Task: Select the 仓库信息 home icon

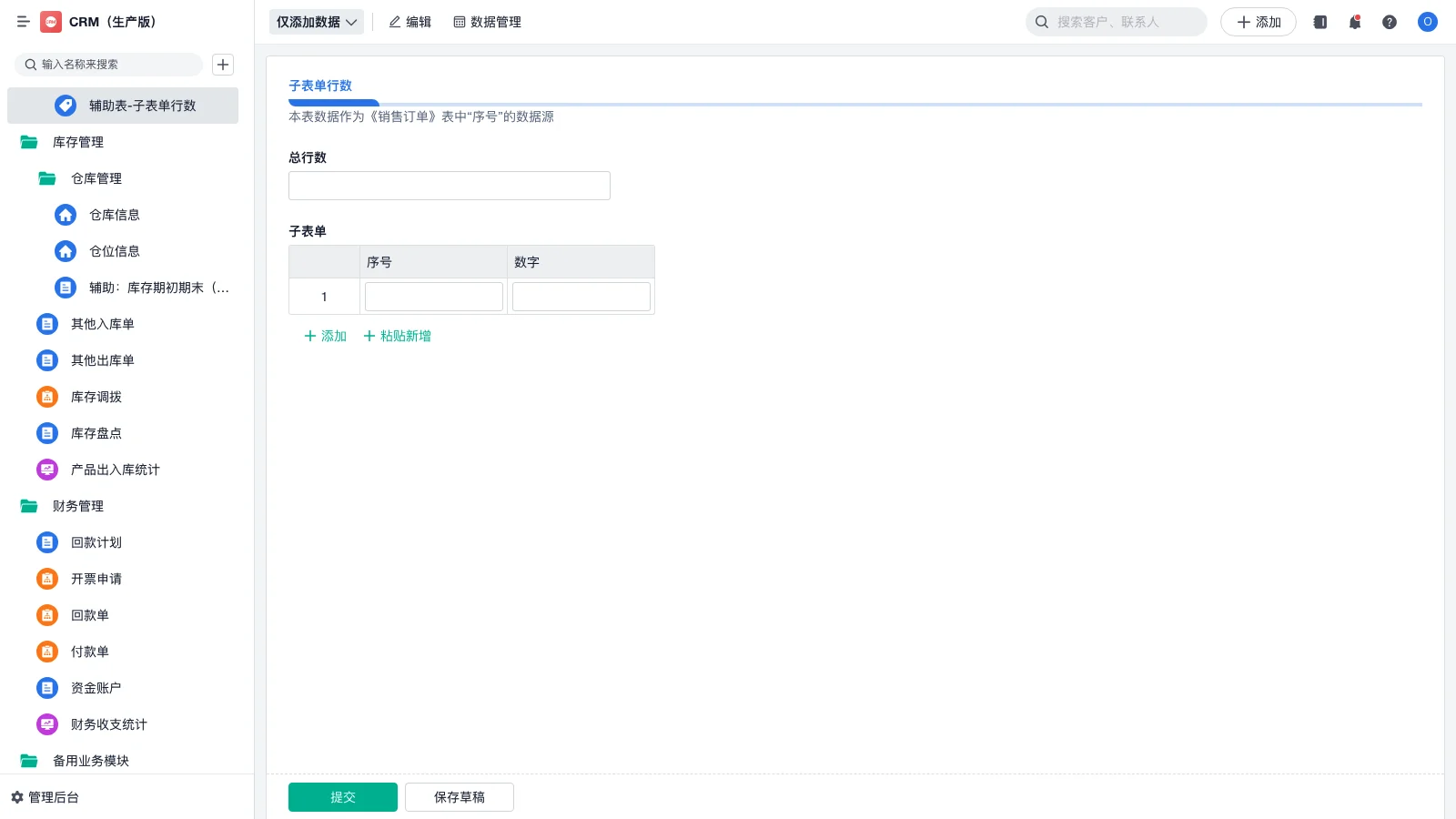Action: coord(65,215)
